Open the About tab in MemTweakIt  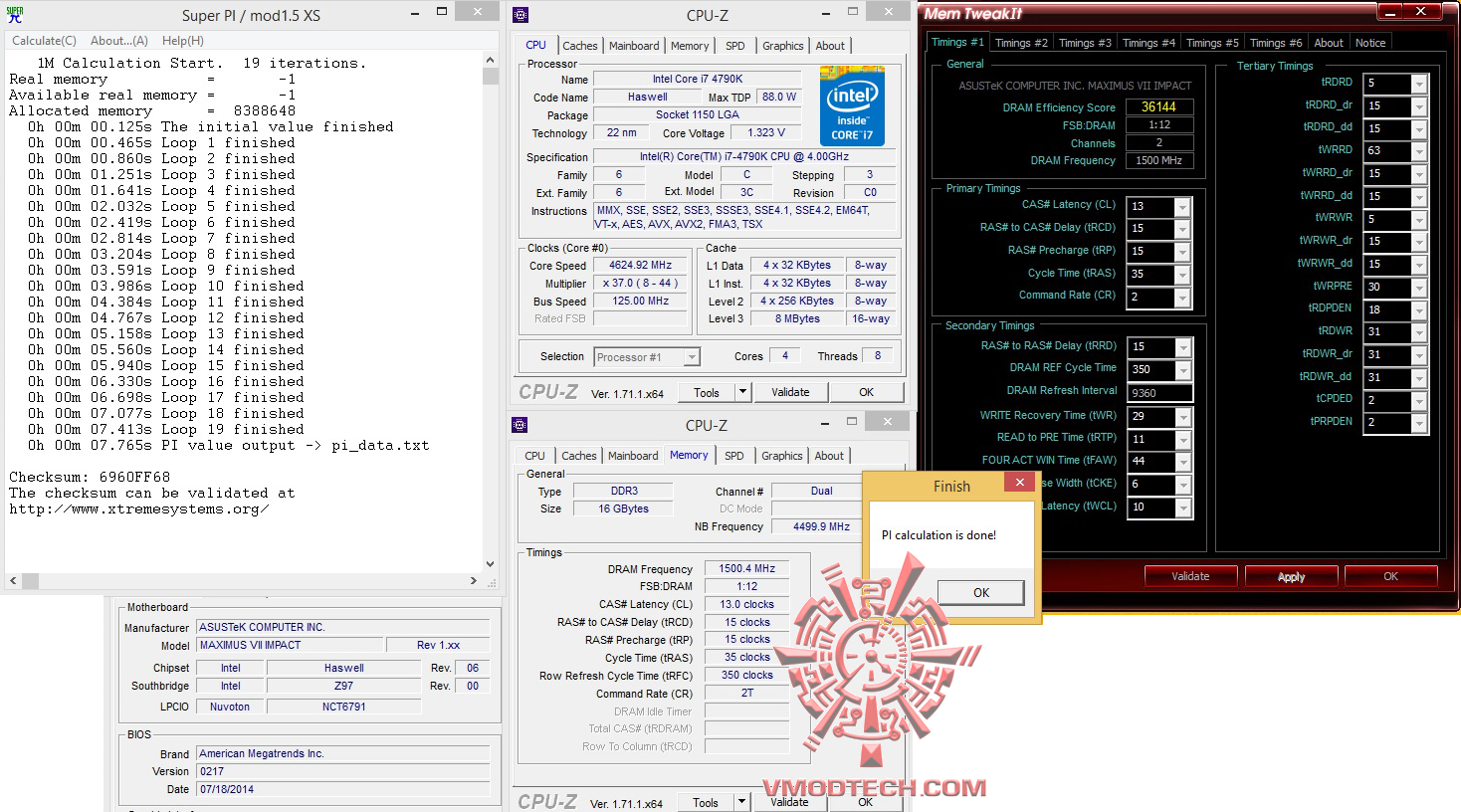coord(1329,43)
